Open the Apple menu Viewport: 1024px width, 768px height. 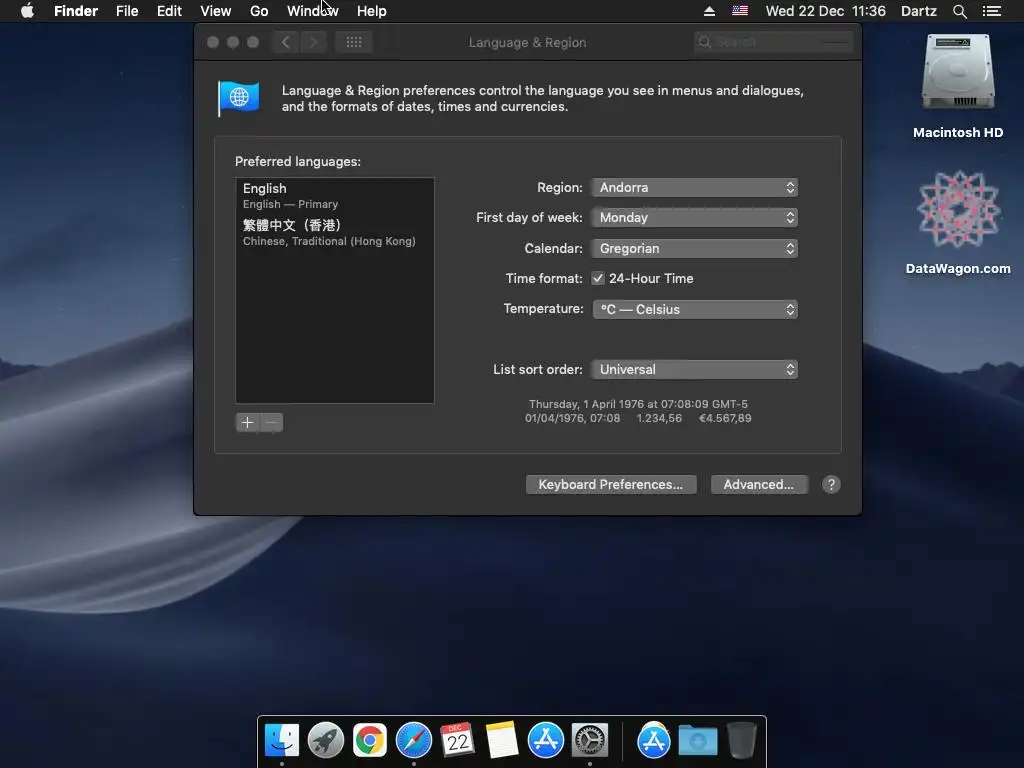pyautogui.click(x=27, y=10)
